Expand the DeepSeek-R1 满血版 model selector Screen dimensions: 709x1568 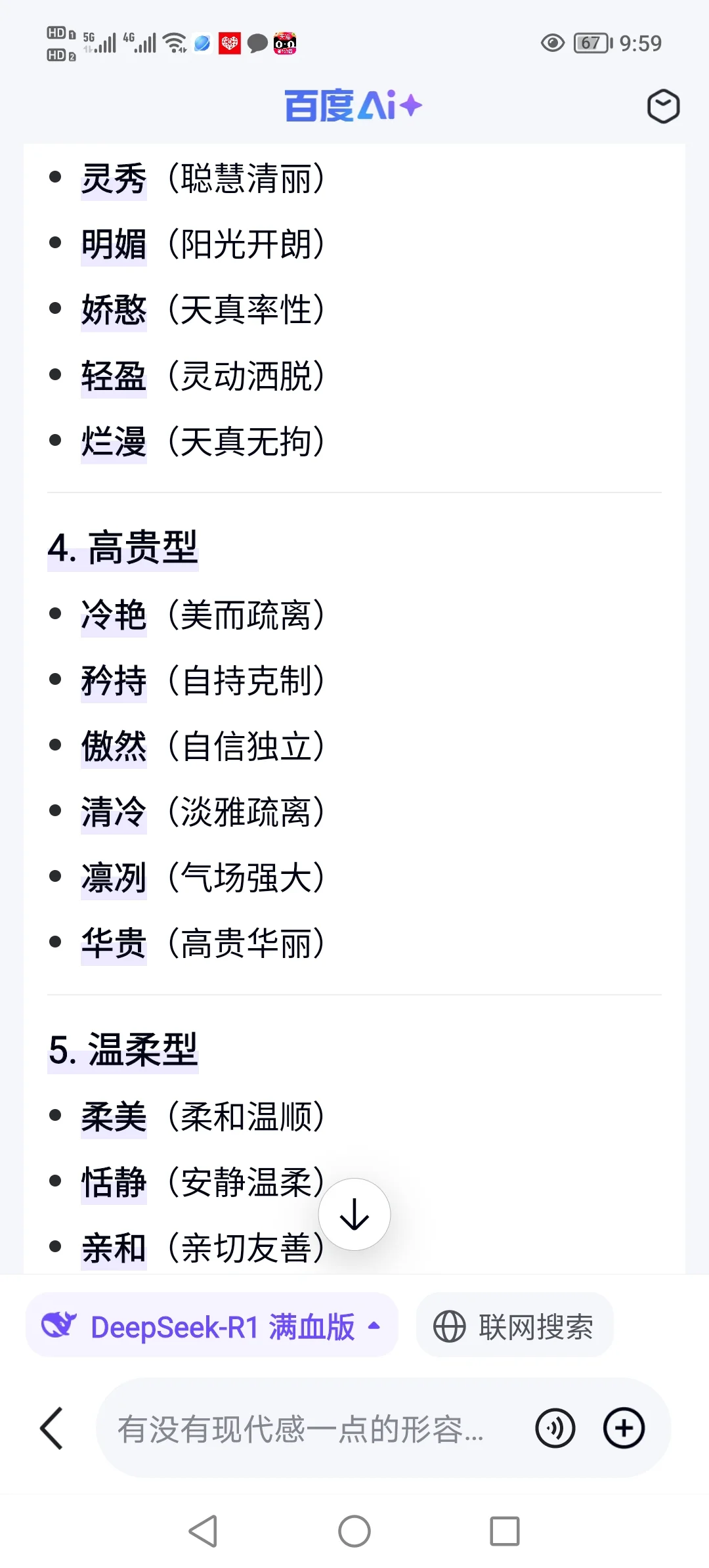click(x=212, y=1326)
